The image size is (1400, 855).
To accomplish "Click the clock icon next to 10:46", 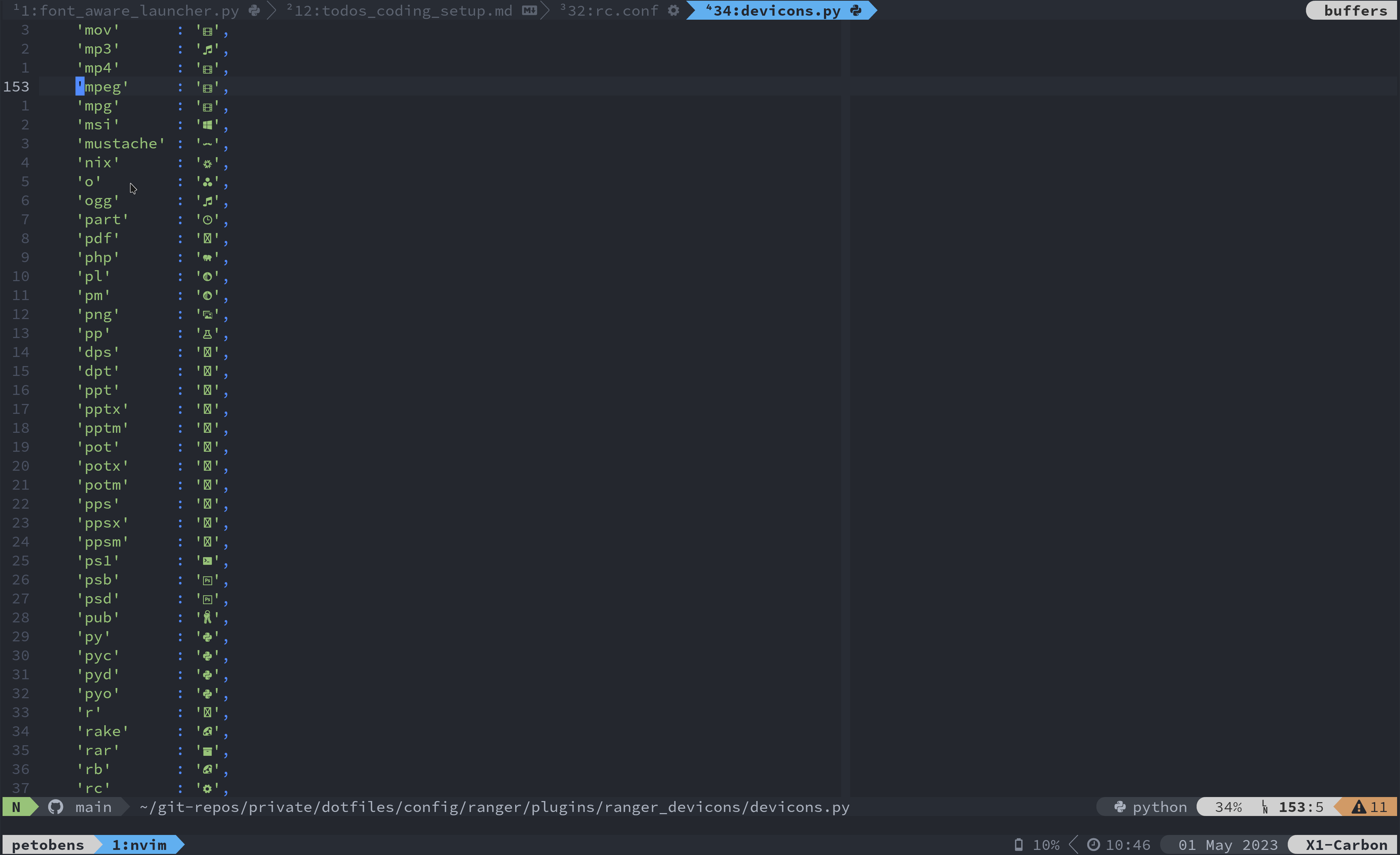I will 1094,844.
